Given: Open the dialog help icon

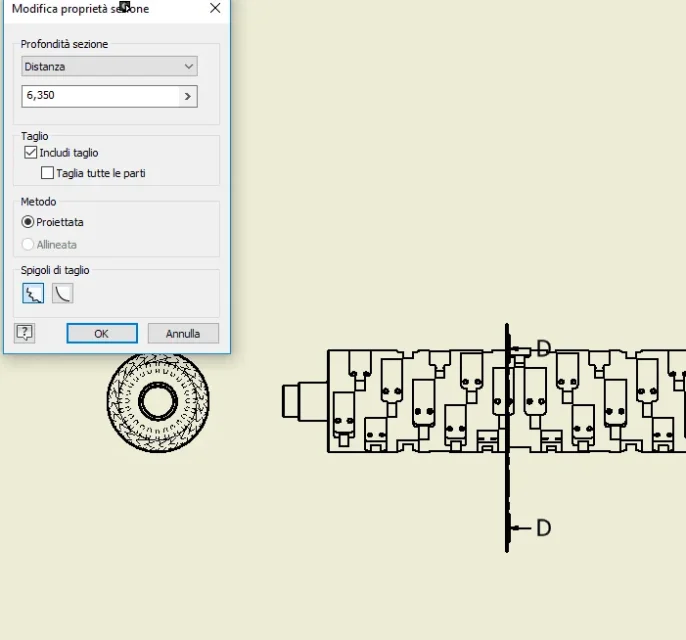Looking at the screenshot, I should (24, 333).
